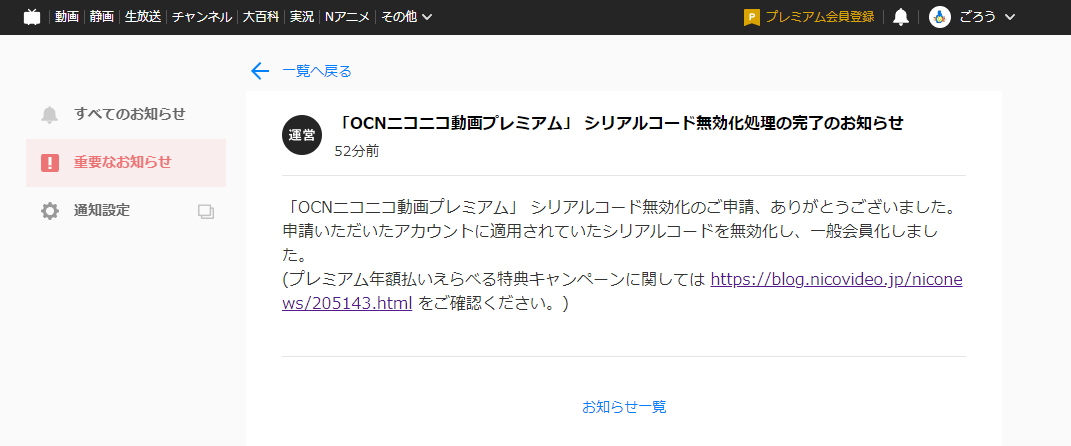The image size is (1071, 446).
Task: Click the back arrow icon
Action: 260,71
